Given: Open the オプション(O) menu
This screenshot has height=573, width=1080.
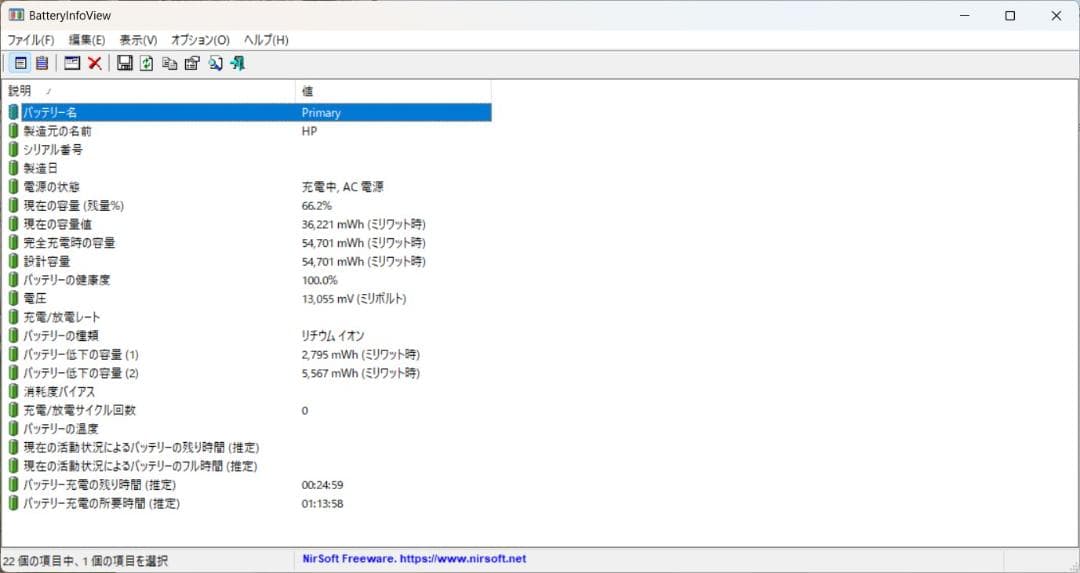Looking at the screenshot, I should (200, 40).
